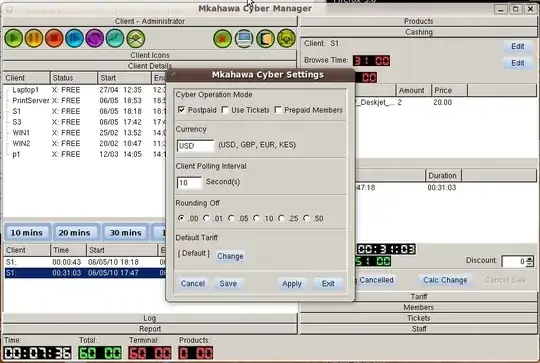Toggle the Postpaid checkbox
The image size is (540, 363).
(x=181, y=110)
